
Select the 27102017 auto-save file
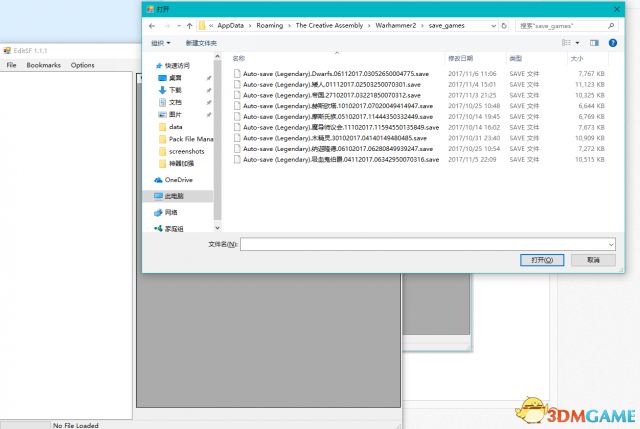(331, 95)
